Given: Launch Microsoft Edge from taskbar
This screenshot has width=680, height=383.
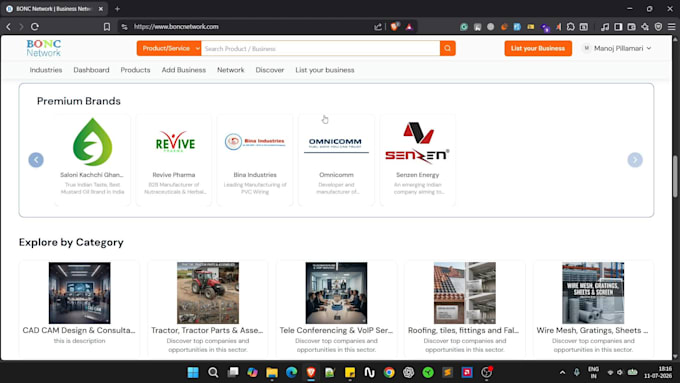Looking at the screenshot, I should (291, 372).
